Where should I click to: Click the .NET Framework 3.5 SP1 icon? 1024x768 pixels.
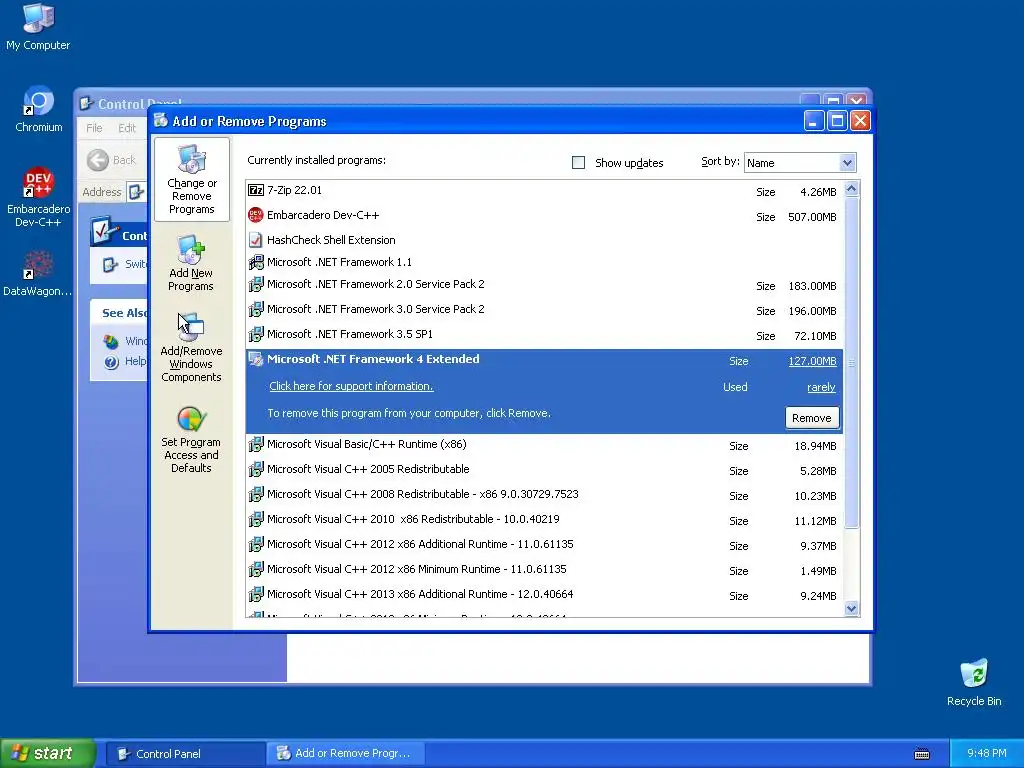(x=256, y=334)
